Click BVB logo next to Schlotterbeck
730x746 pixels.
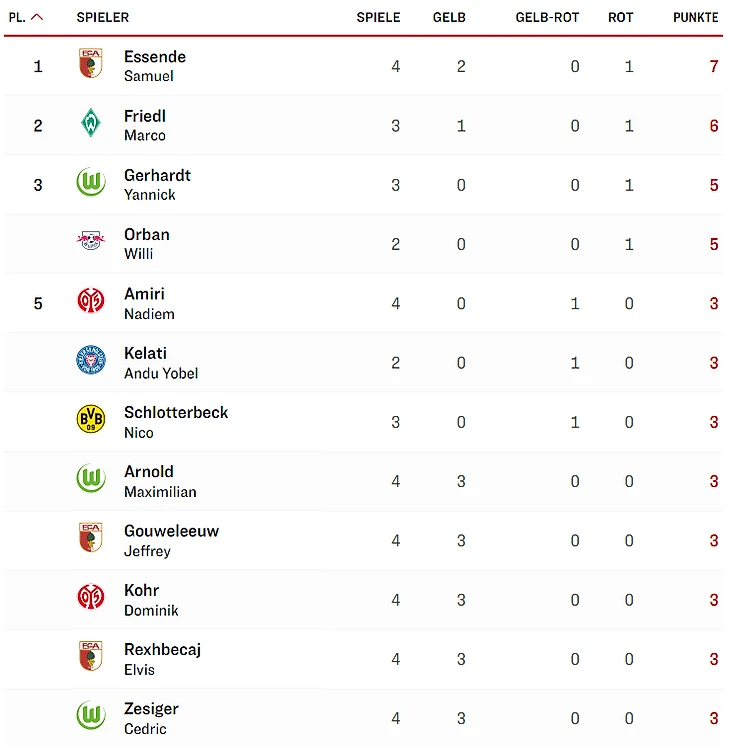point(91,420)
